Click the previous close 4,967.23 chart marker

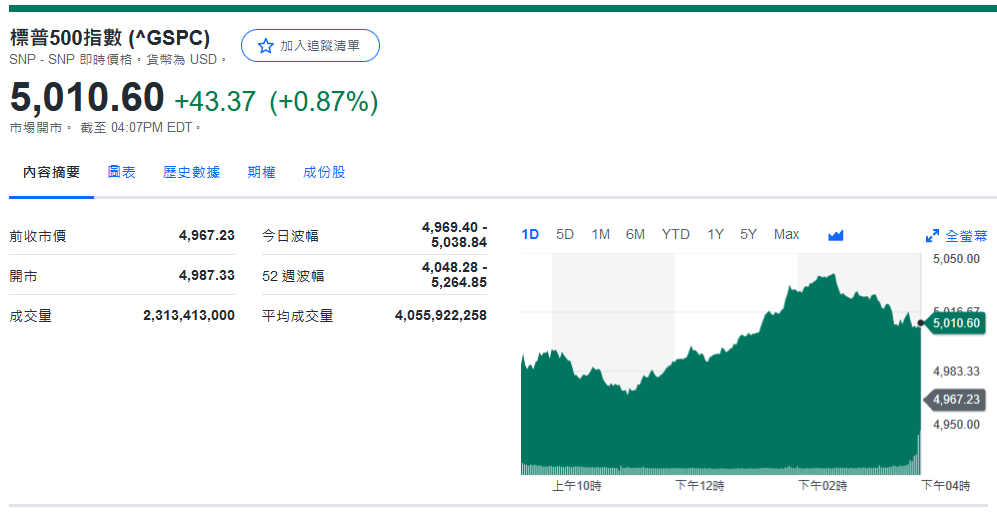(956, 400)
